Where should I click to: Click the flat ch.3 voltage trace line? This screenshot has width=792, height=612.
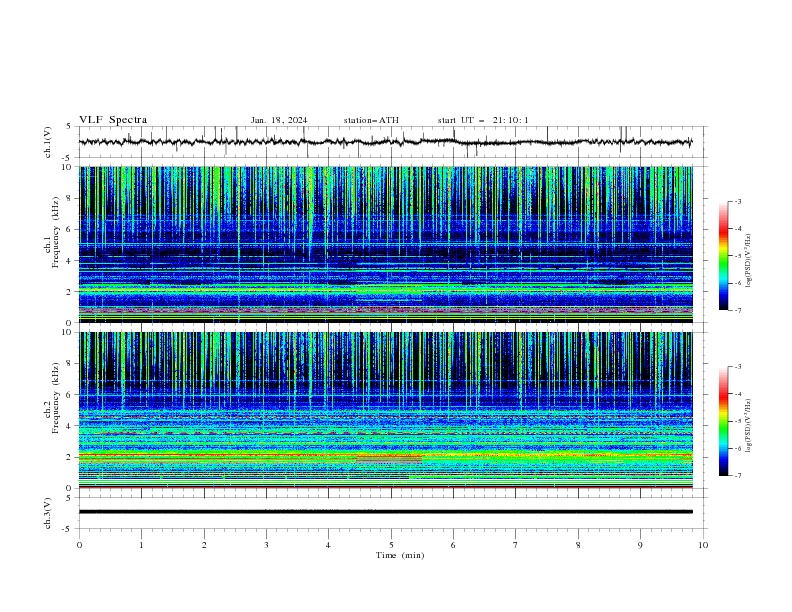point(385,512)
